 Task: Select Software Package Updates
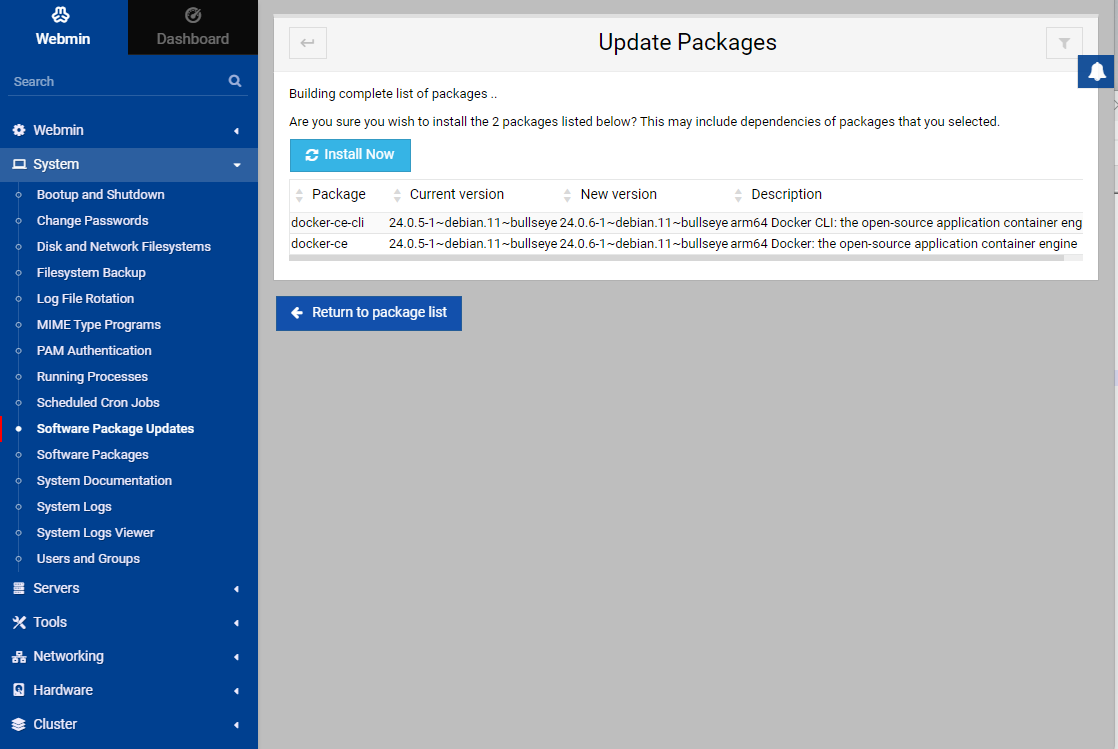(116, 429)
